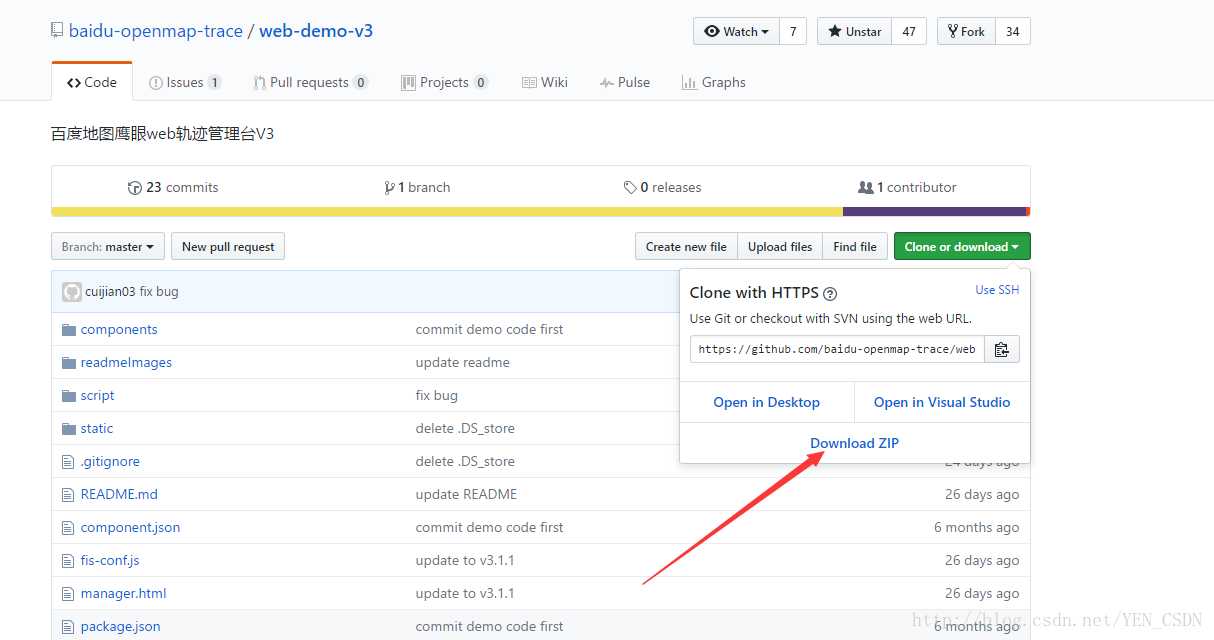Image resolution: width=1214 pixels, height=640 pixels.
Task: Open the Branch: master dropdown
Action: (x=108, y=247)
